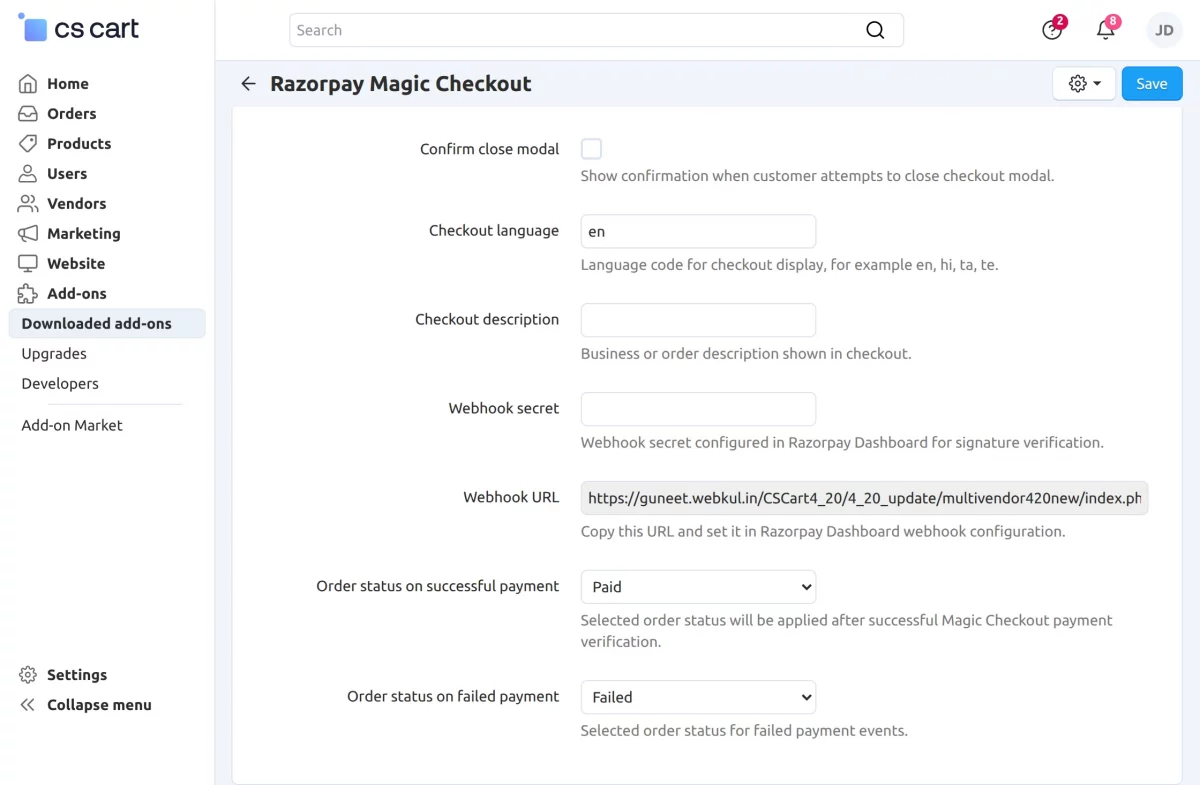The image size is (1200, 785).
Task: Click the Webhook secret label
Action: pyautogui.click(x=504, y=408)
